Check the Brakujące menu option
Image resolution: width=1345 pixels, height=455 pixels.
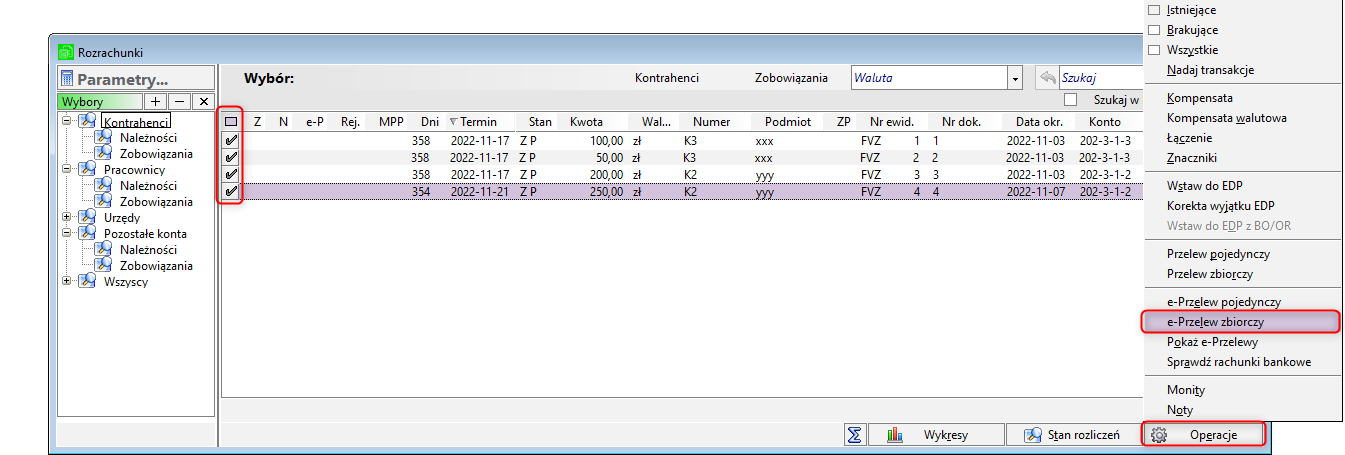1155,30
